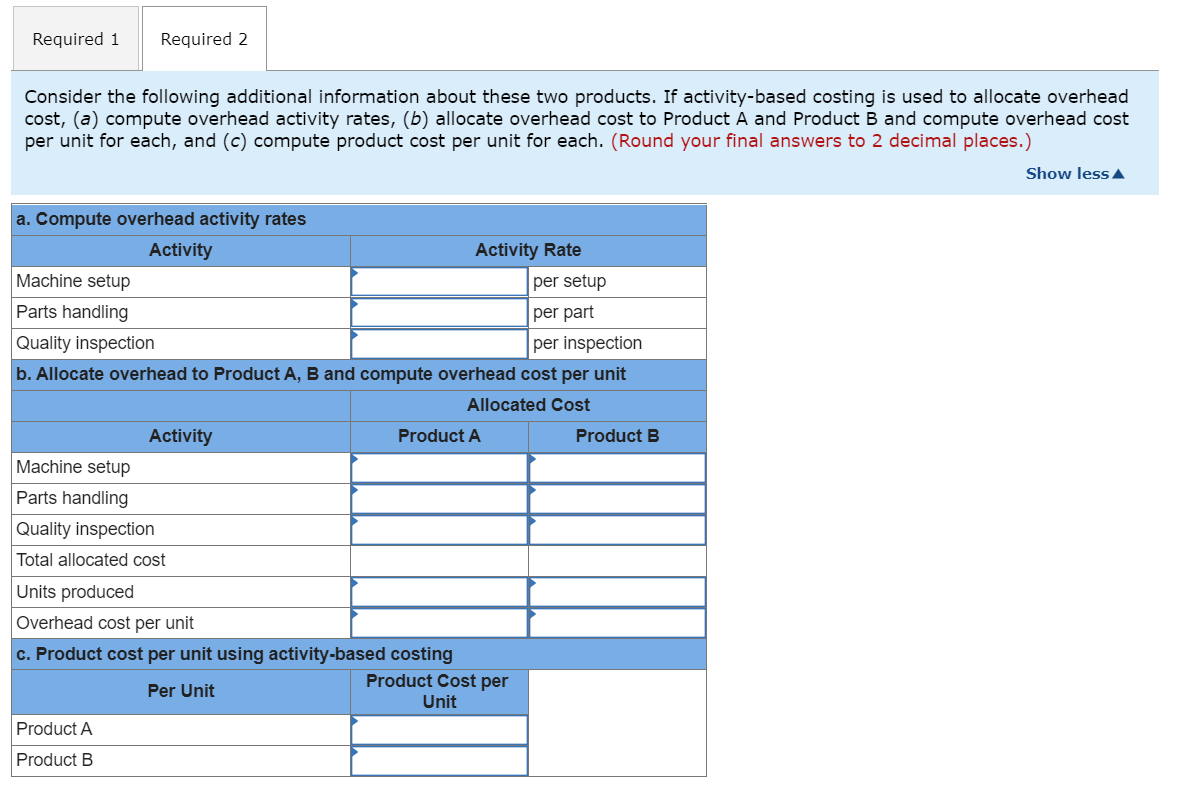Select the Machine setup activity rate input field
The width and height of the screenshot is (1183, 787).
tap(438, 281)
